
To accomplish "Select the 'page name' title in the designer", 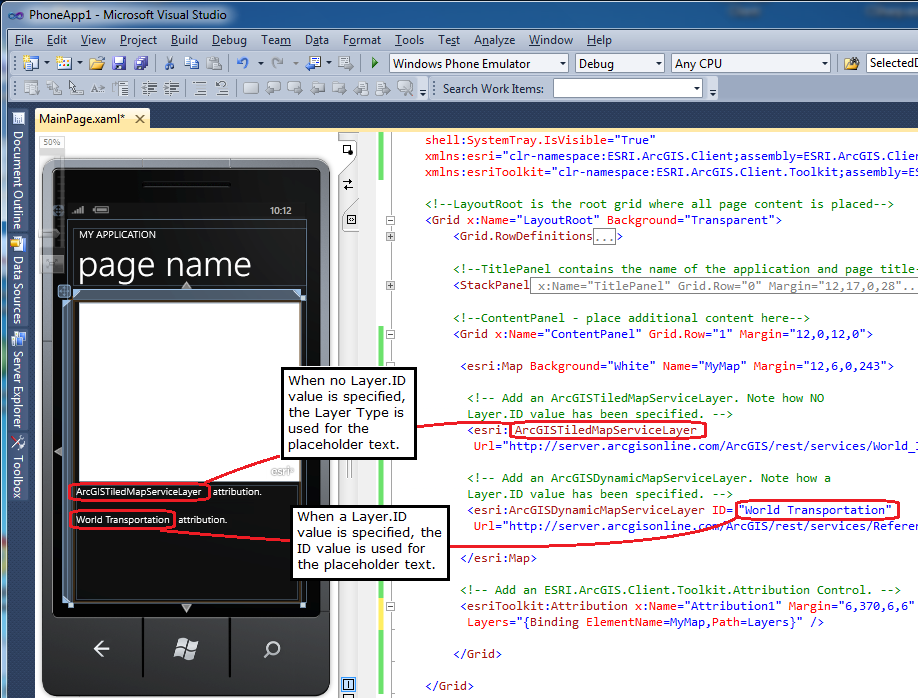I will click(165, 265).
